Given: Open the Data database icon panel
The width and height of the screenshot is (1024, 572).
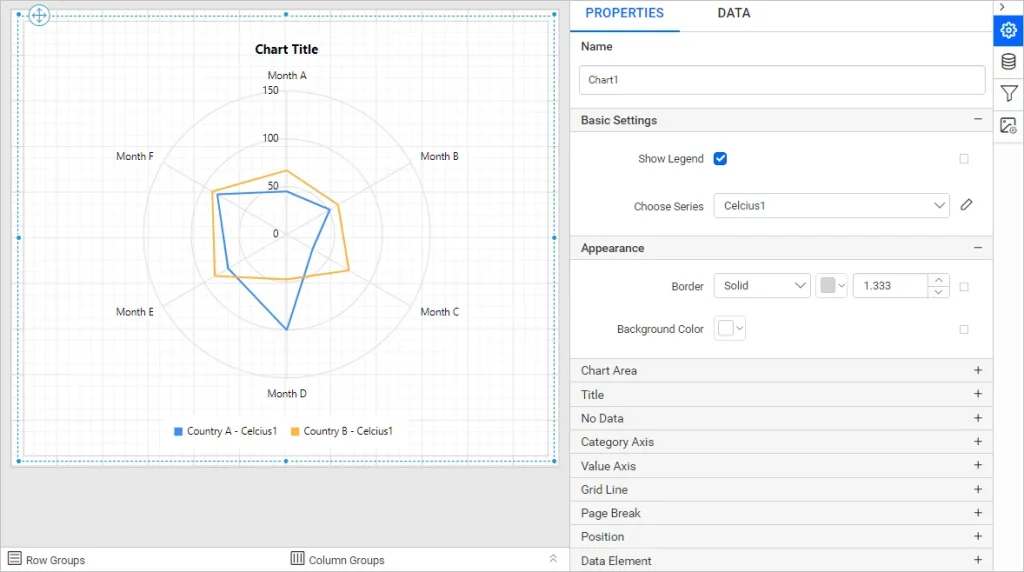Looking at the screenshot, I should [x=1008, y=62].
